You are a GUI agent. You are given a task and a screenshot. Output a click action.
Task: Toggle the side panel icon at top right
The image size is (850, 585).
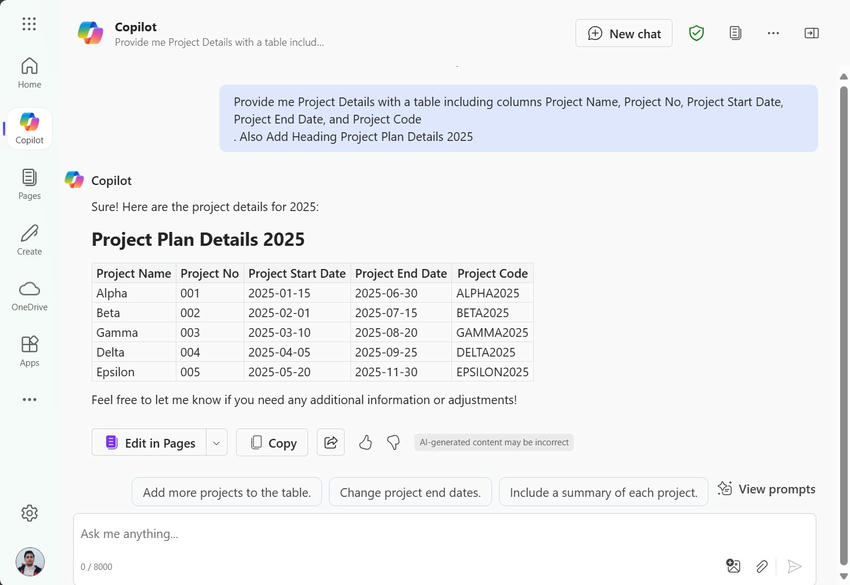pos(811,33)
